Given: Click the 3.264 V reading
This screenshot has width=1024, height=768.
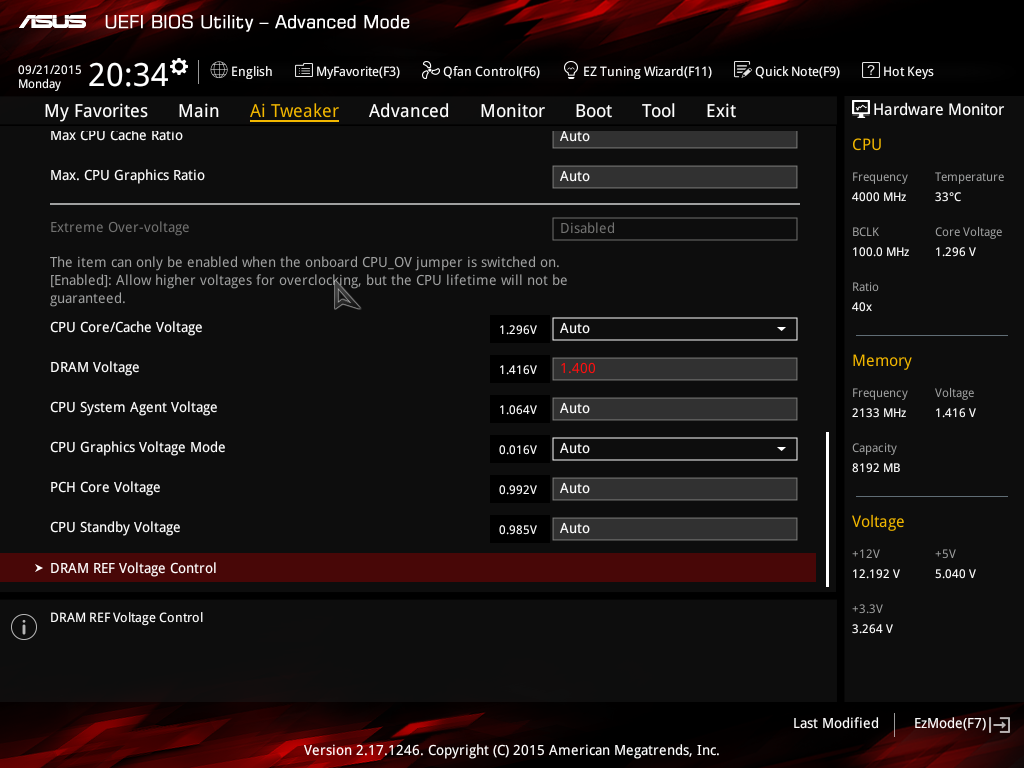Looking at the screenshot, I should click(872, 629).
